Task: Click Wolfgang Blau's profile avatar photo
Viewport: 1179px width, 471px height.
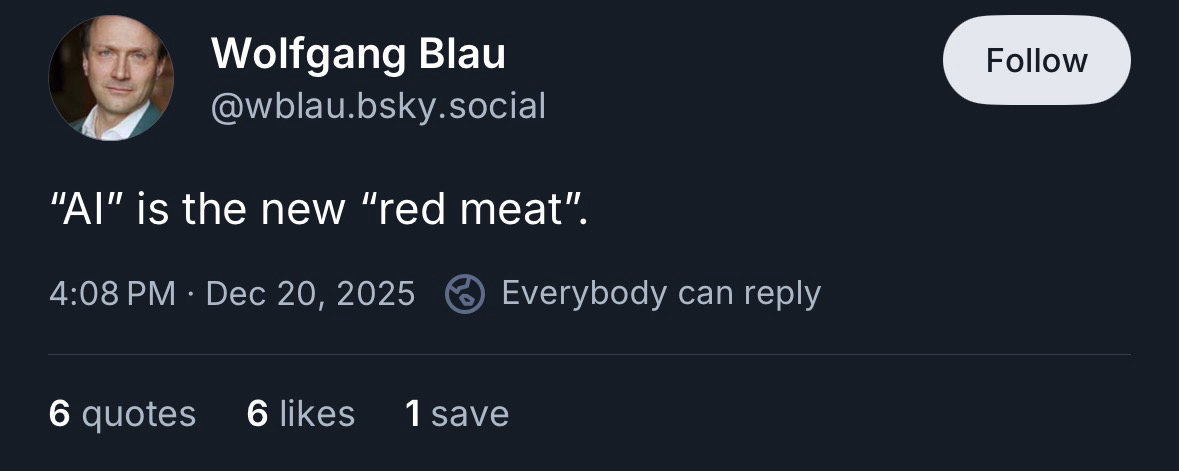Action: pos(111,78)
